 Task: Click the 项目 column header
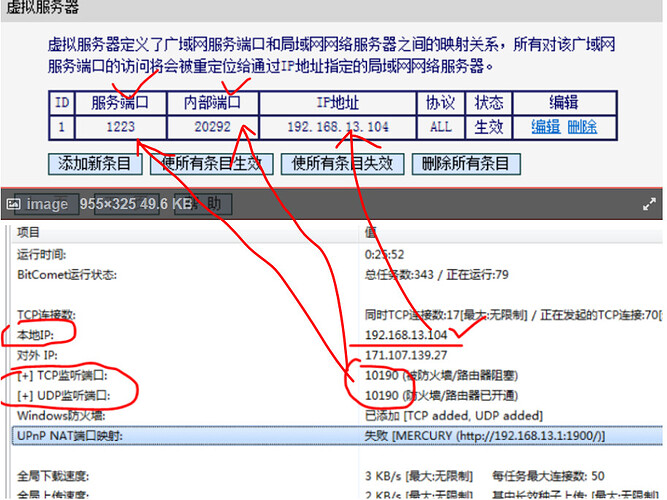click(30, 232)
